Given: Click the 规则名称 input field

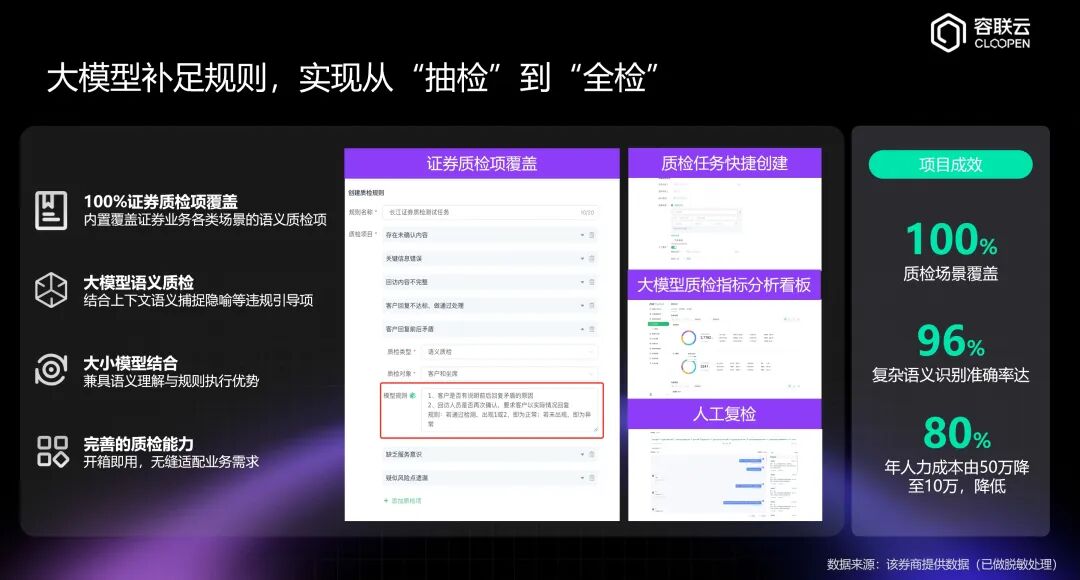Looking at the screenshot, I should pyautogui.click(x=479, y=213).
